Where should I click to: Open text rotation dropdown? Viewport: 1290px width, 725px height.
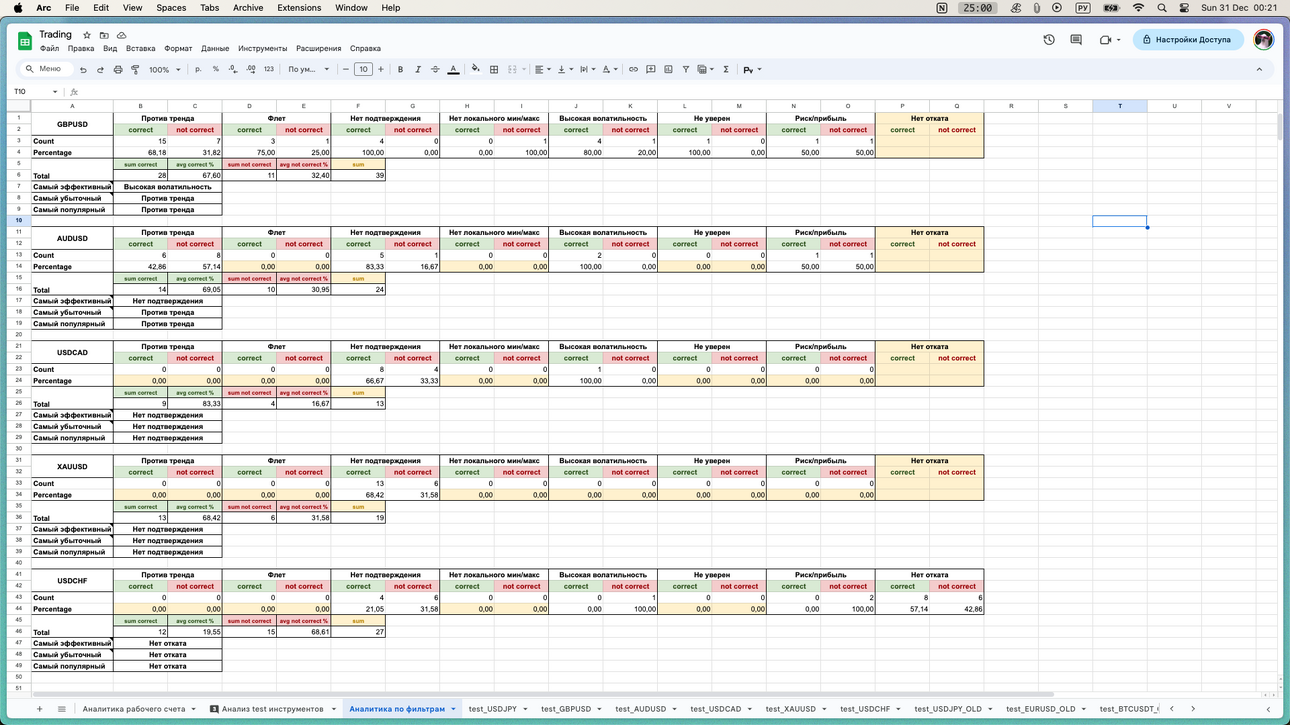click(x=609, y=70)
